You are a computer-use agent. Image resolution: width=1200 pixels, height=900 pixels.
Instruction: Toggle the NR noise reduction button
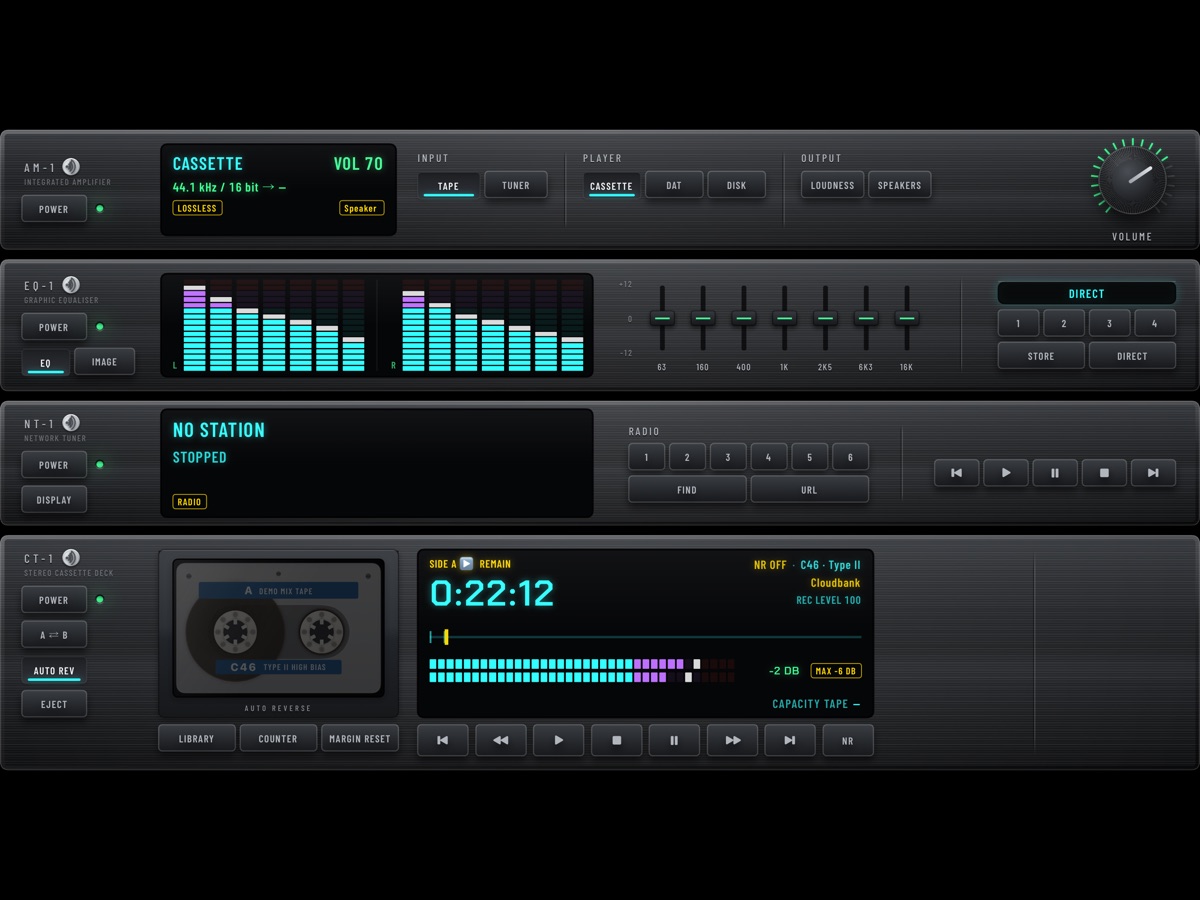(x=848, y=740)
